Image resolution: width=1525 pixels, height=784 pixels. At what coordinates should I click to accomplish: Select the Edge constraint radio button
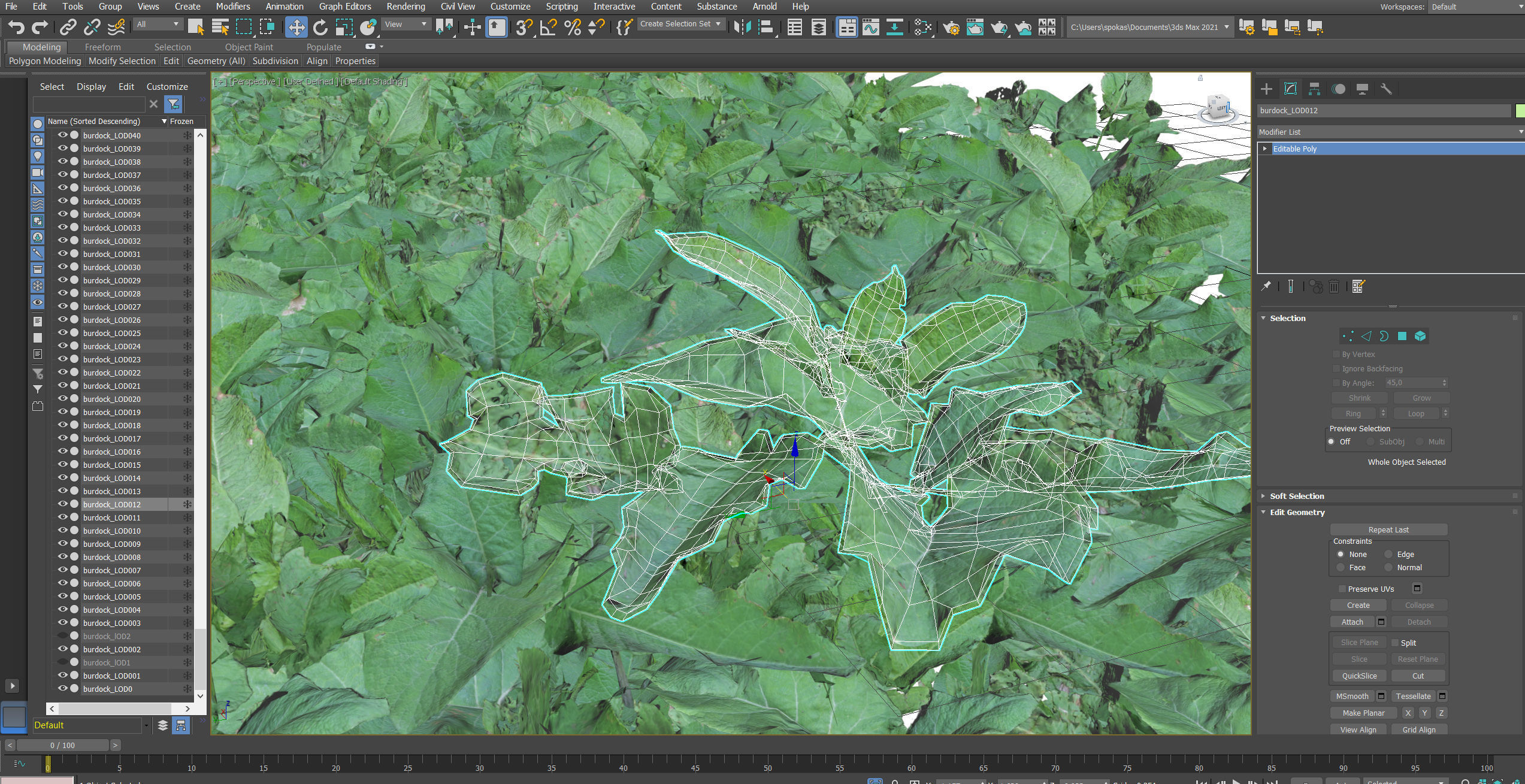[x=1388, y=554]
